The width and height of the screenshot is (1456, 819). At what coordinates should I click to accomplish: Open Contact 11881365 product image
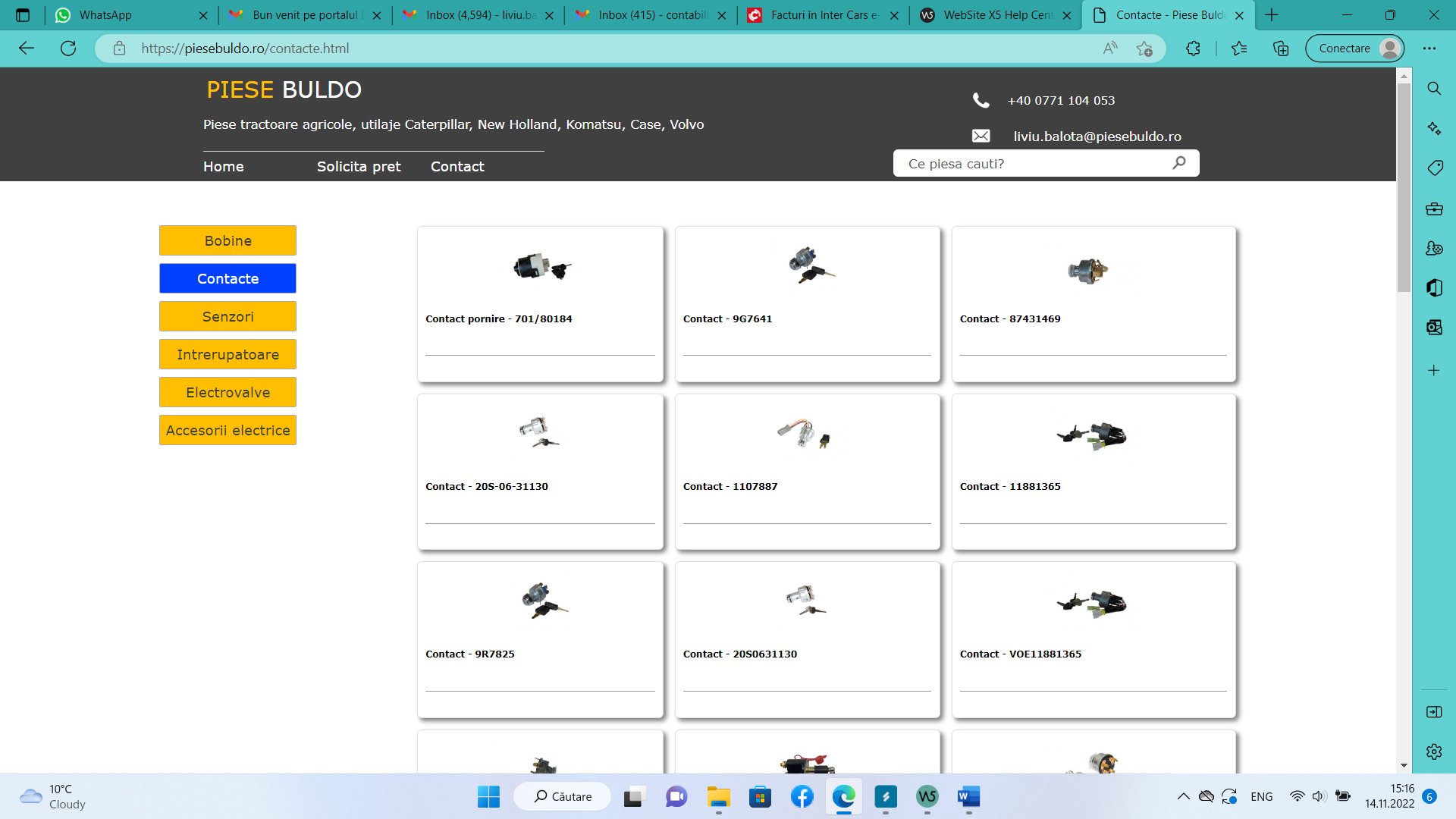[x=1091, y=436]
